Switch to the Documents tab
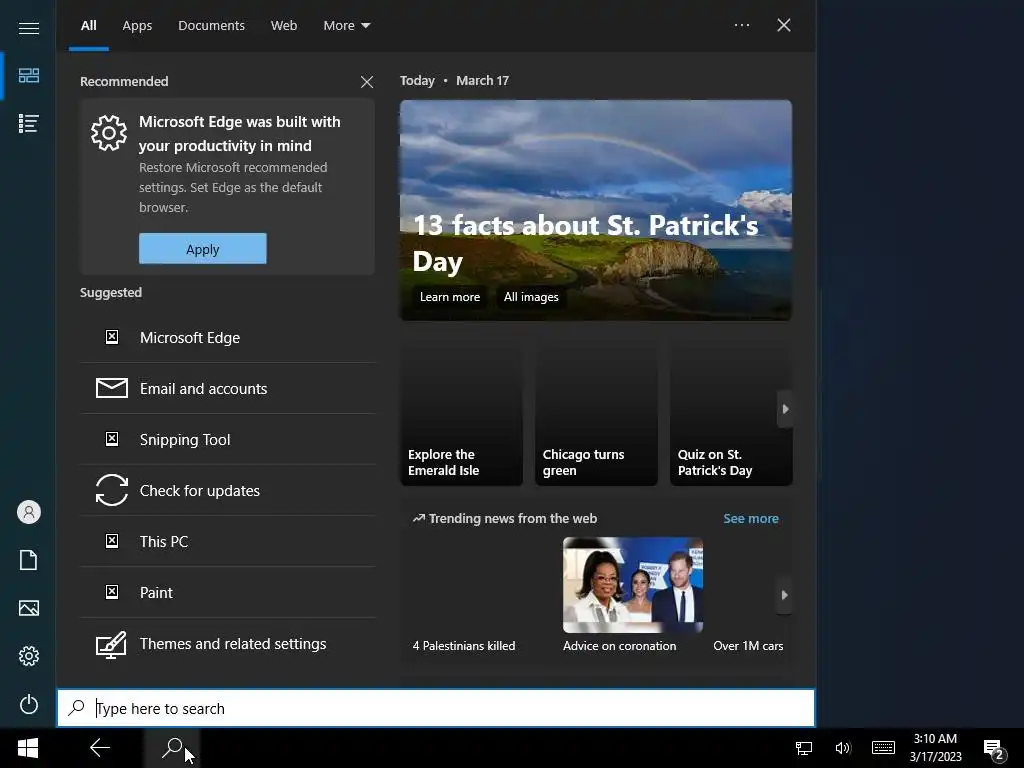Viewport: 1024px width, 768px height. [212, 25]
